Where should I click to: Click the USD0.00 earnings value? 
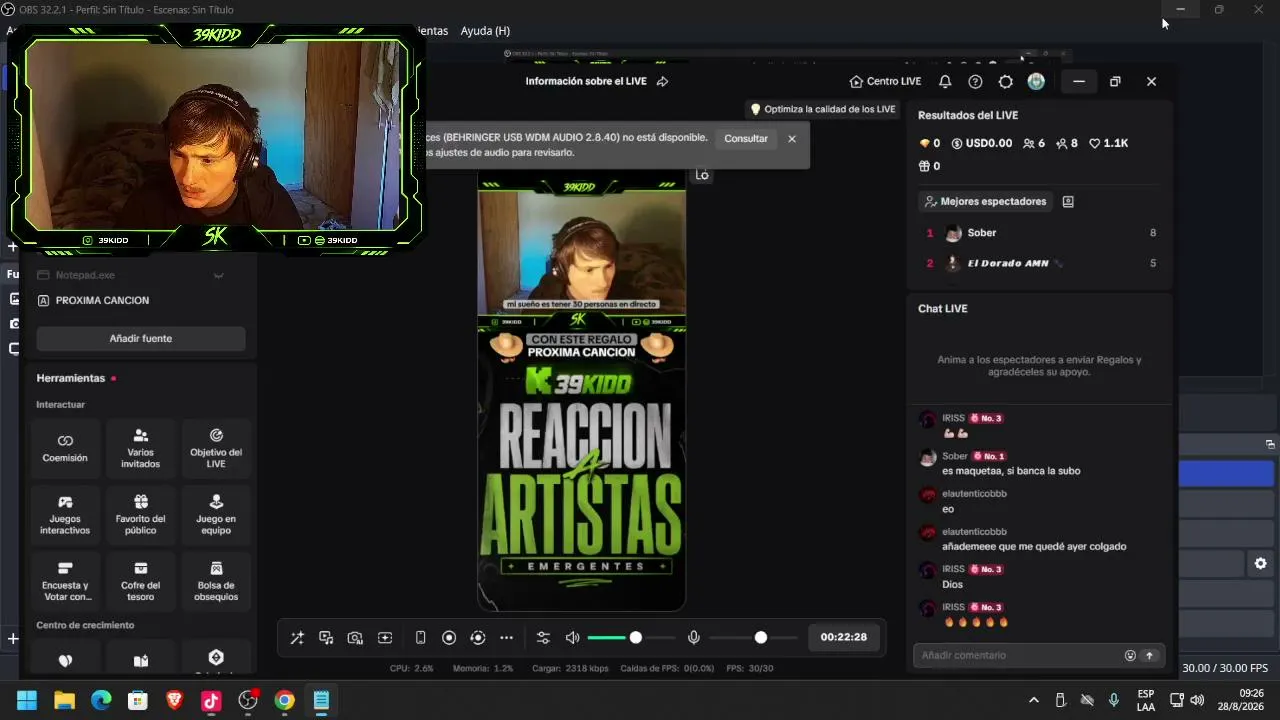click(981, 144)
